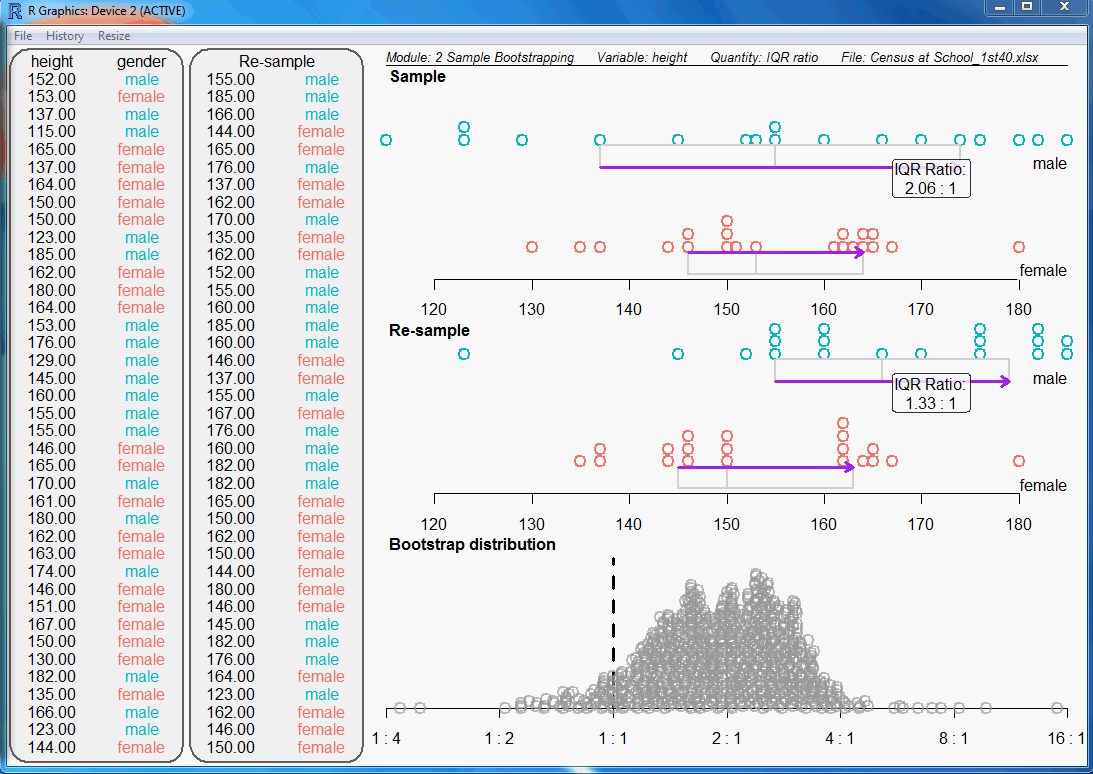Click the Module: 2 Sample Bootstrapping text

480,57
